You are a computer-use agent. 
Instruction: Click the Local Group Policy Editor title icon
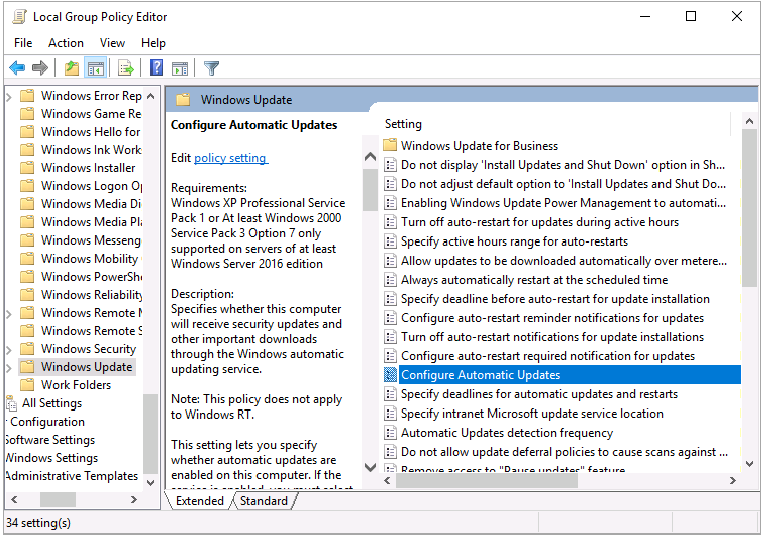coord(19,17)
